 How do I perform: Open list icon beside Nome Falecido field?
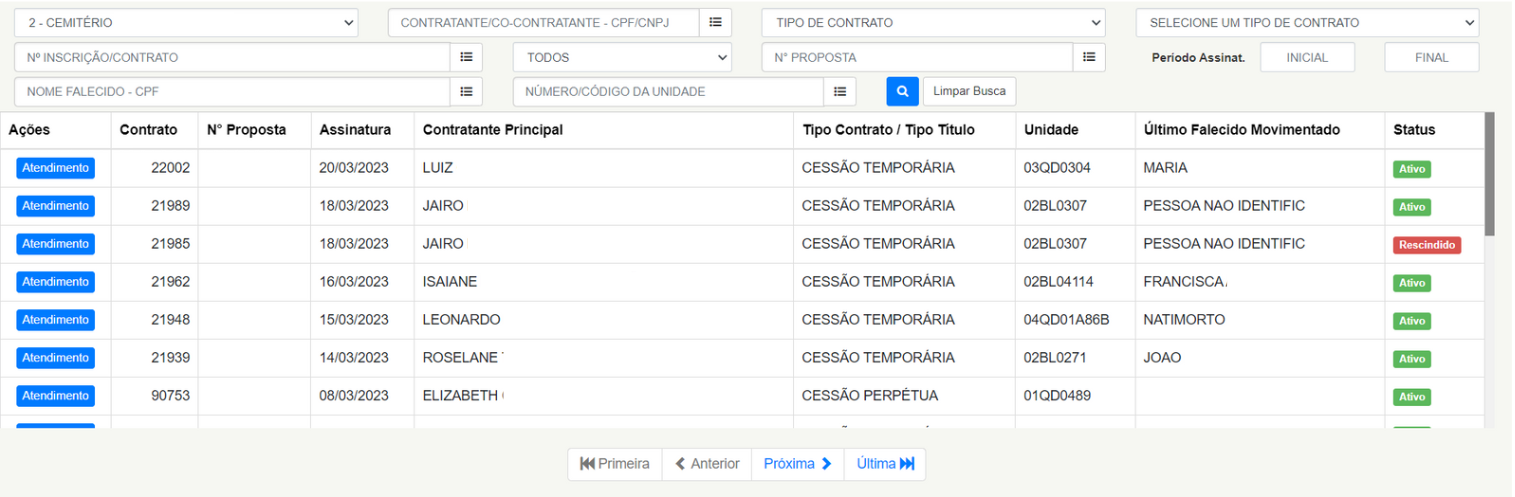[x=466, y=91]
